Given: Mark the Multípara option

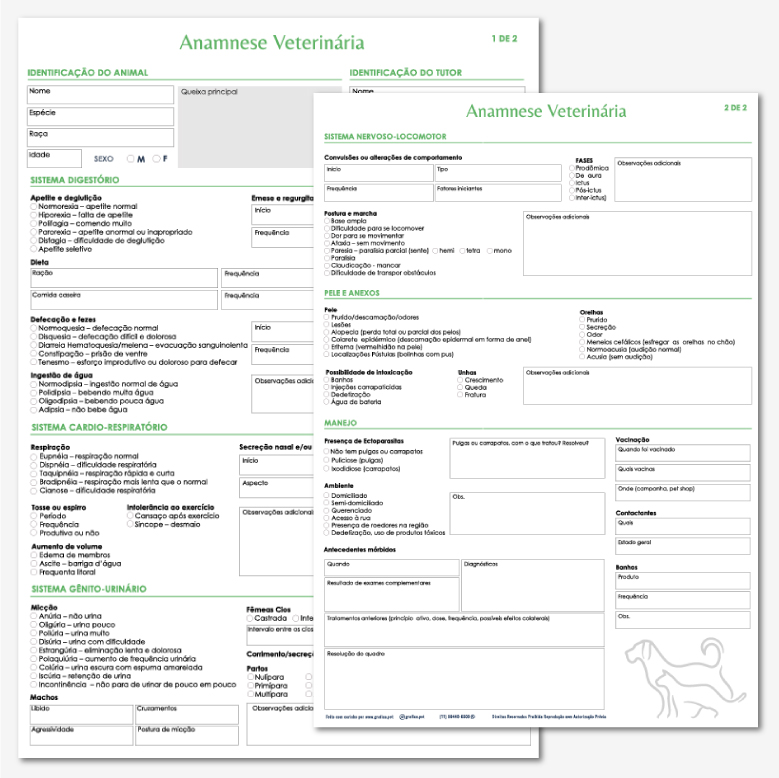Looking at the screenshot, I should (x=250, y=695).
